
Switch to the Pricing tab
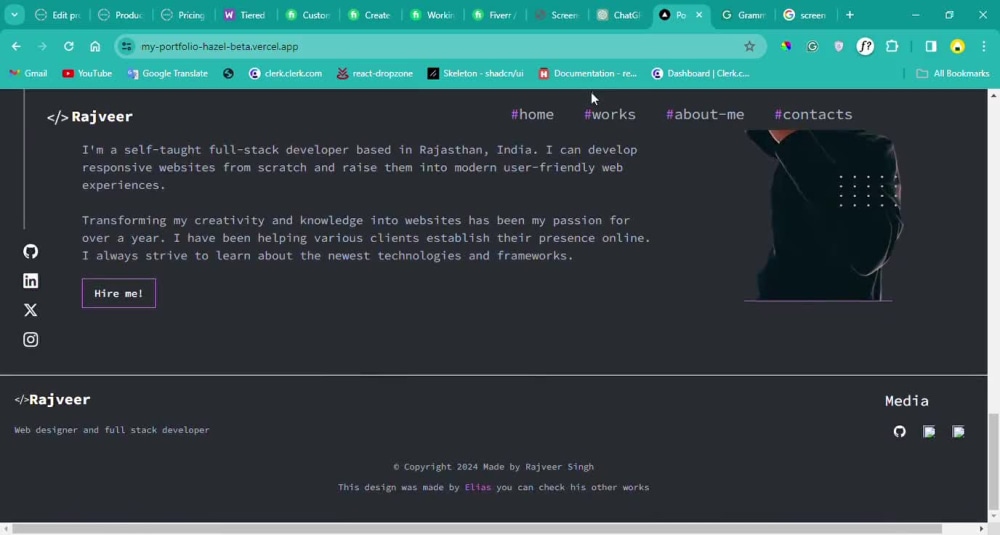183,15
